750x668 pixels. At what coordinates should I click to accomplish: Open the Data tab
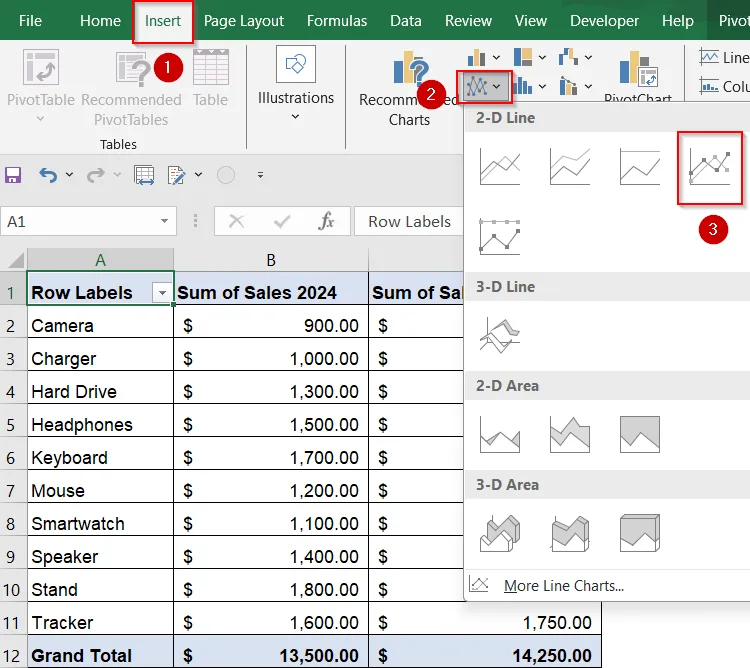(406, 21)
